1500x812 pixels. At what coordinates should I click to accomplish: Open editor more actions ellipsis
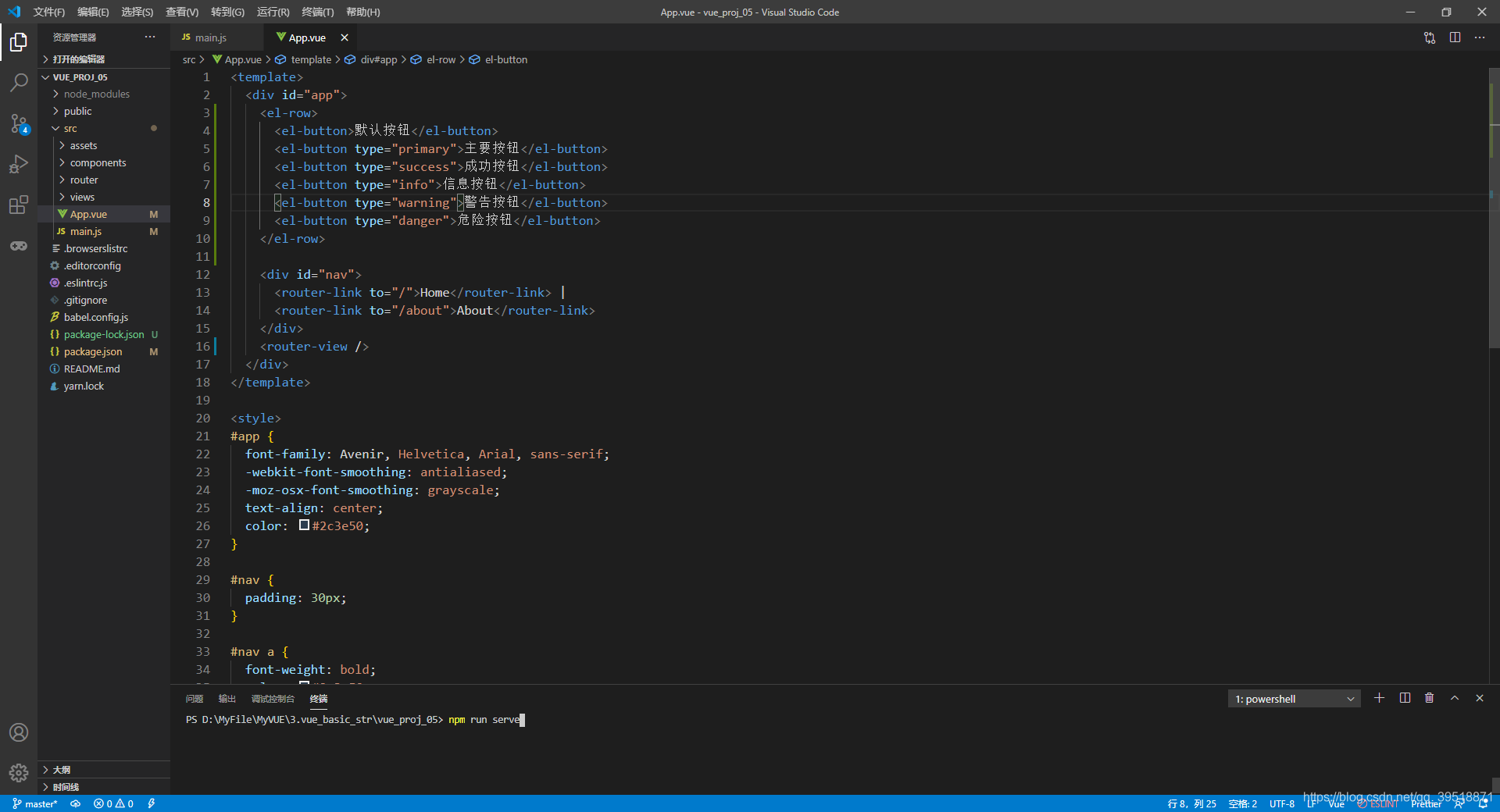(x=1480, y=37)
